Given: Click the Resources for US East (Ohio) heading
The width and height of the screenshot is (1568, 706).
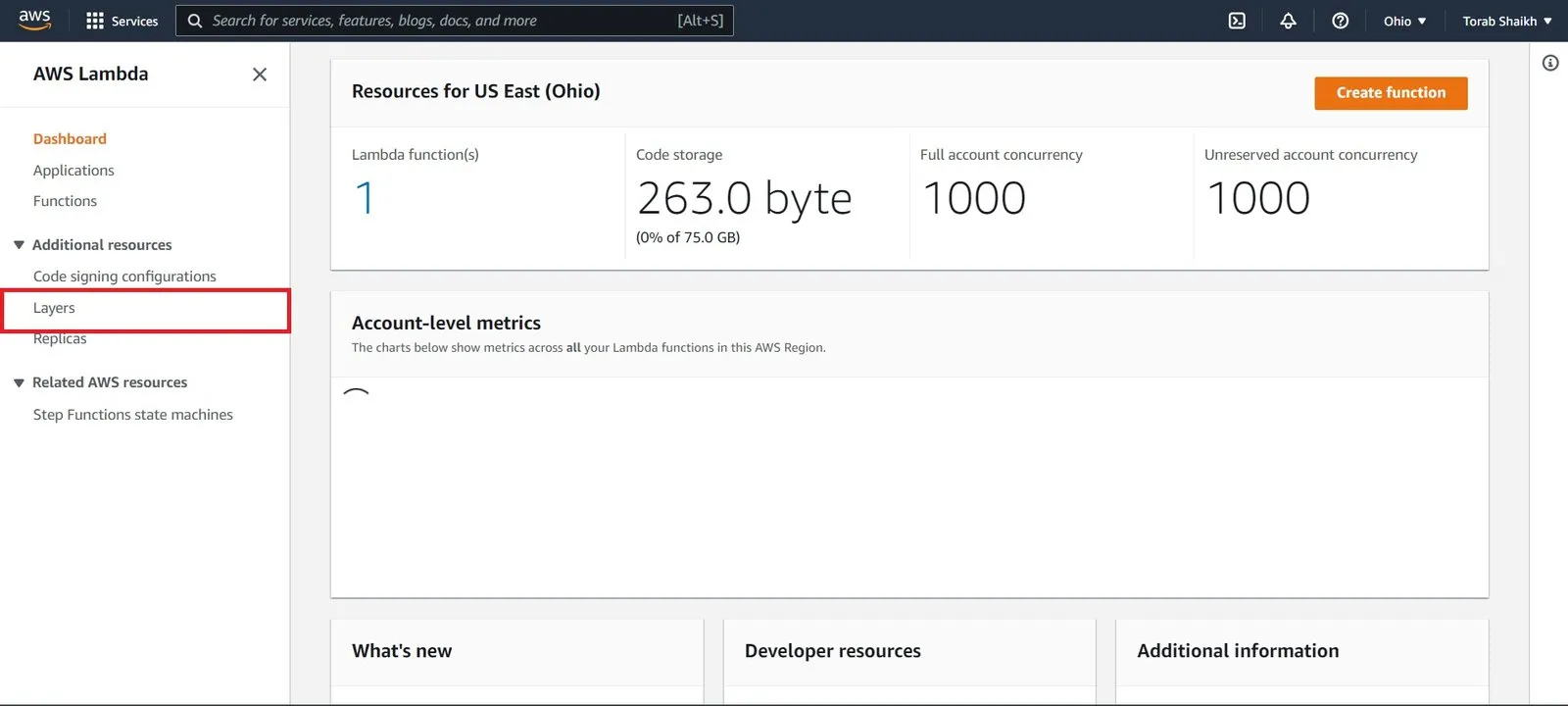Looking at the screenshot, I should click(476, 91).
